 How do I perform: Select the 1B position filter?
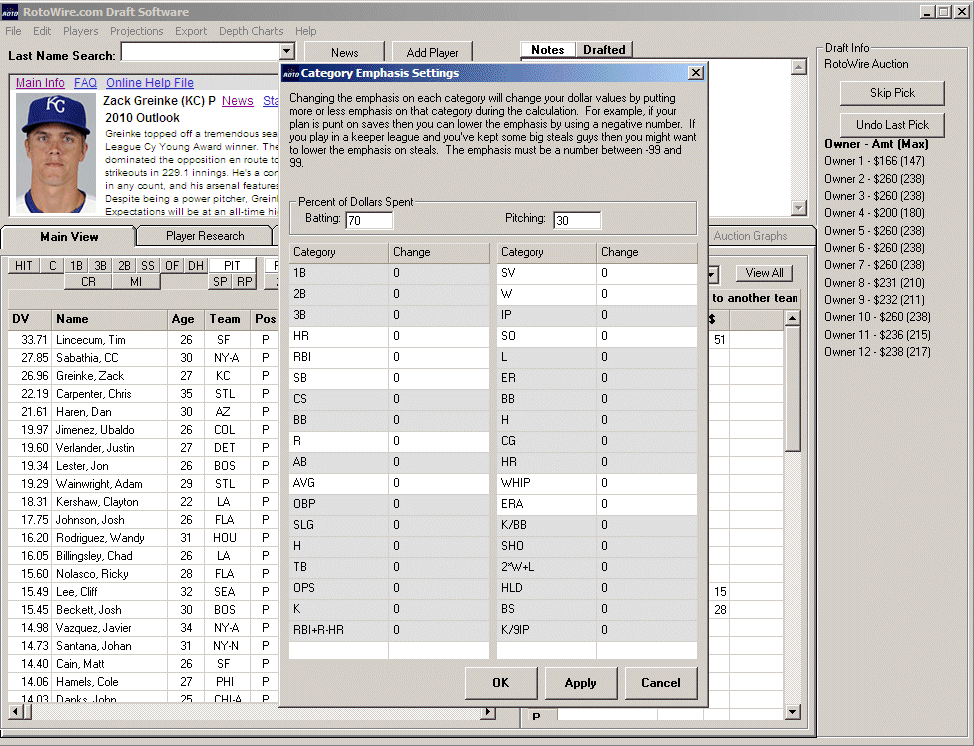coord(76,266)
